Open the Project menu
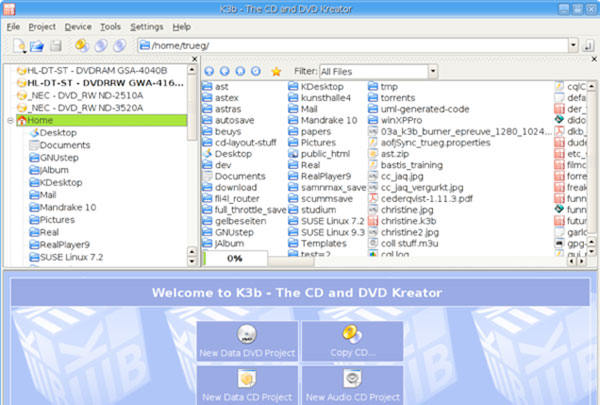This screenshot has height=405, width=600. 42,27
